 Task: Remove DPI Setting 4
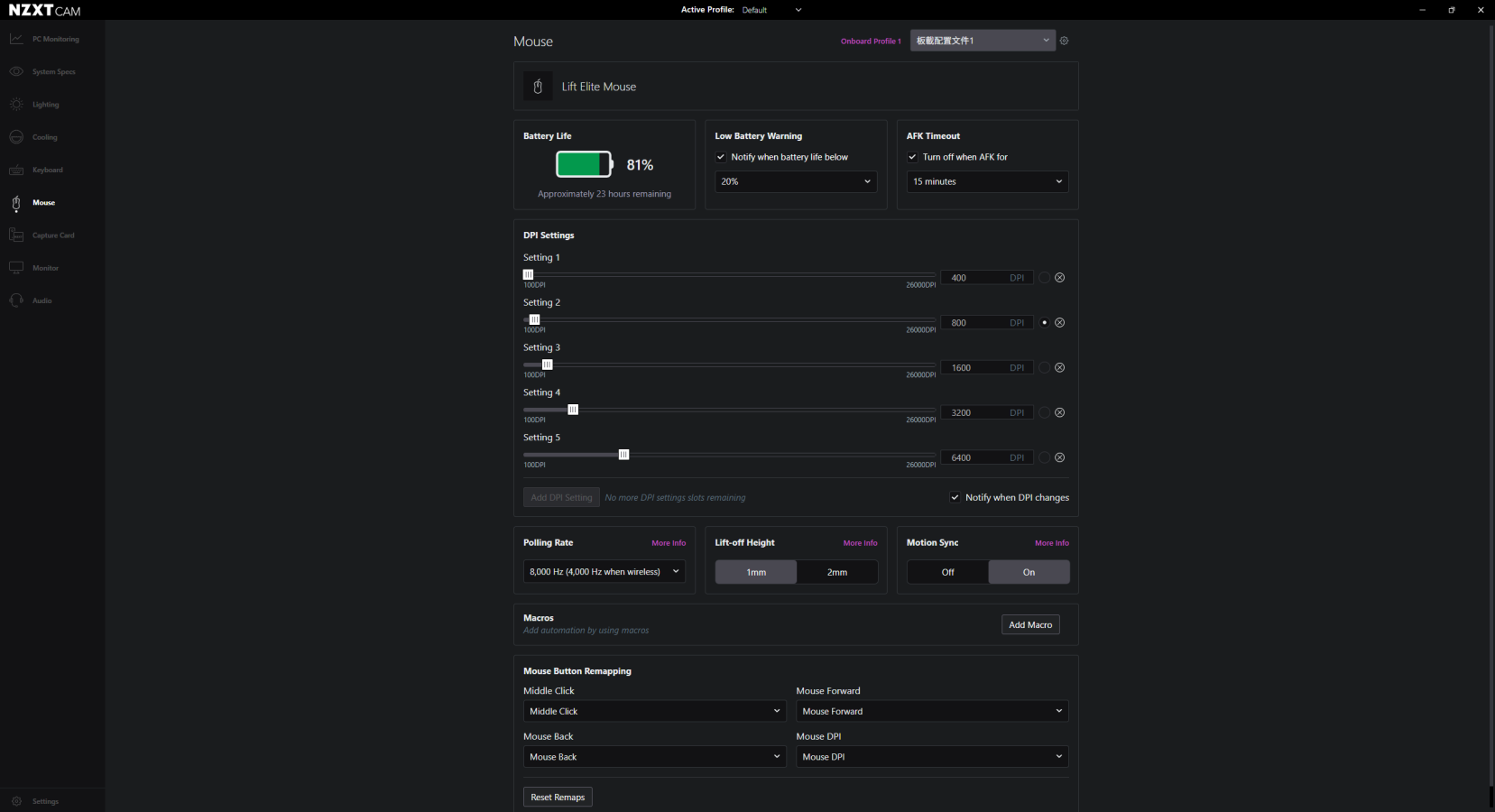coord(1060,412)
